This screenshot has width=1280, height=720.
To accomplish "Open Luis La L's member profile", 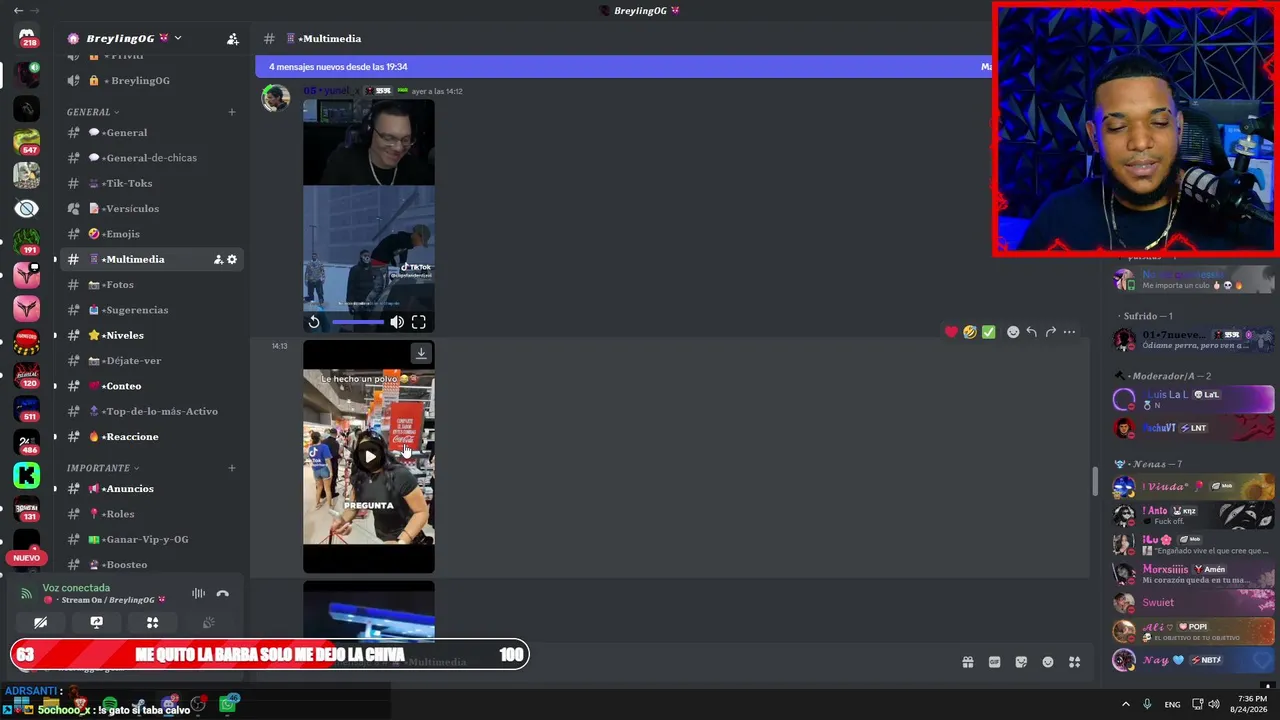I will 1193,400.
